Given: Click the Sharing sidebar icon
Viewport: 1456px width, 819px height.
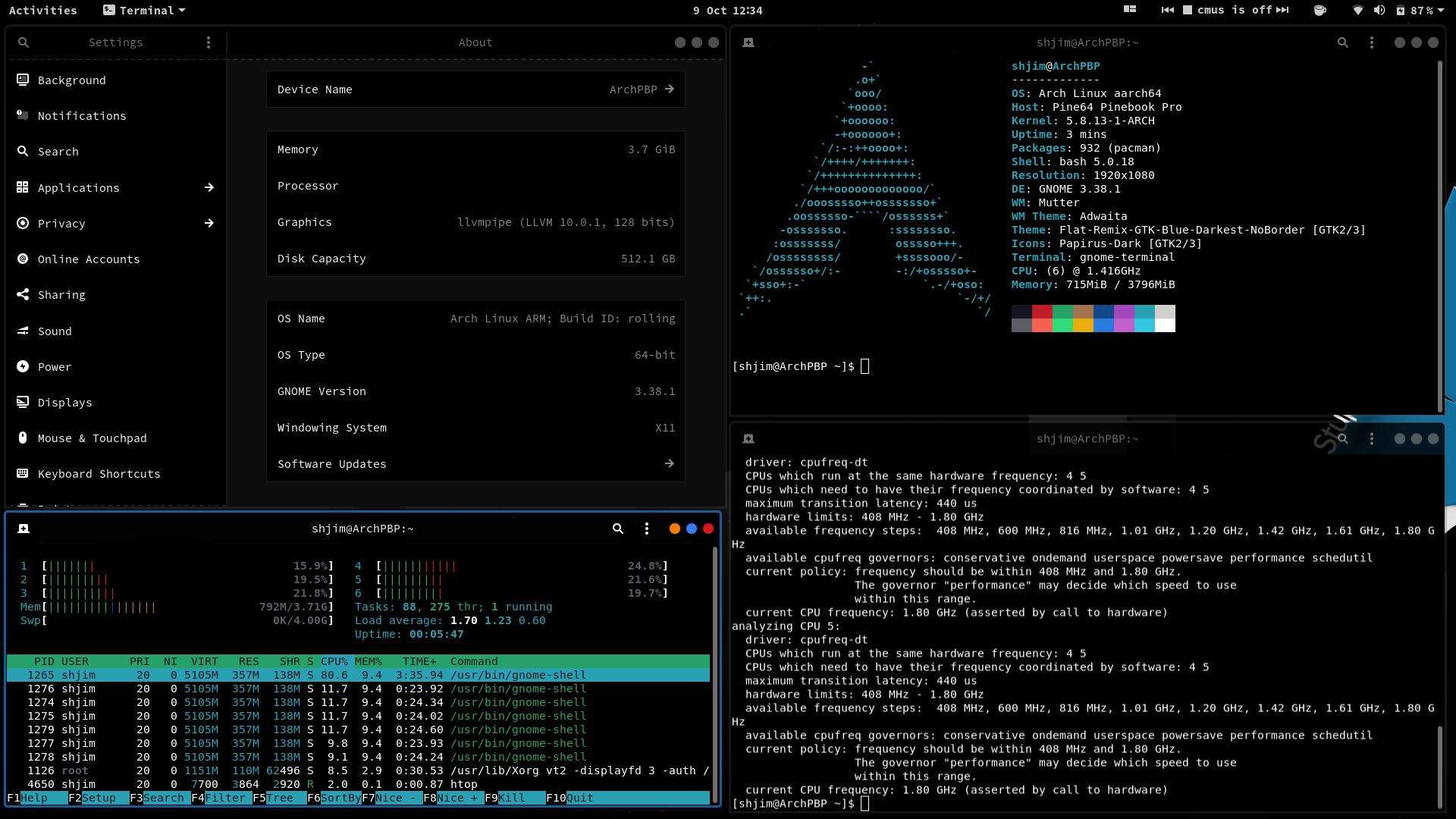Looking at the screenshot, I should tap(23, 294).
